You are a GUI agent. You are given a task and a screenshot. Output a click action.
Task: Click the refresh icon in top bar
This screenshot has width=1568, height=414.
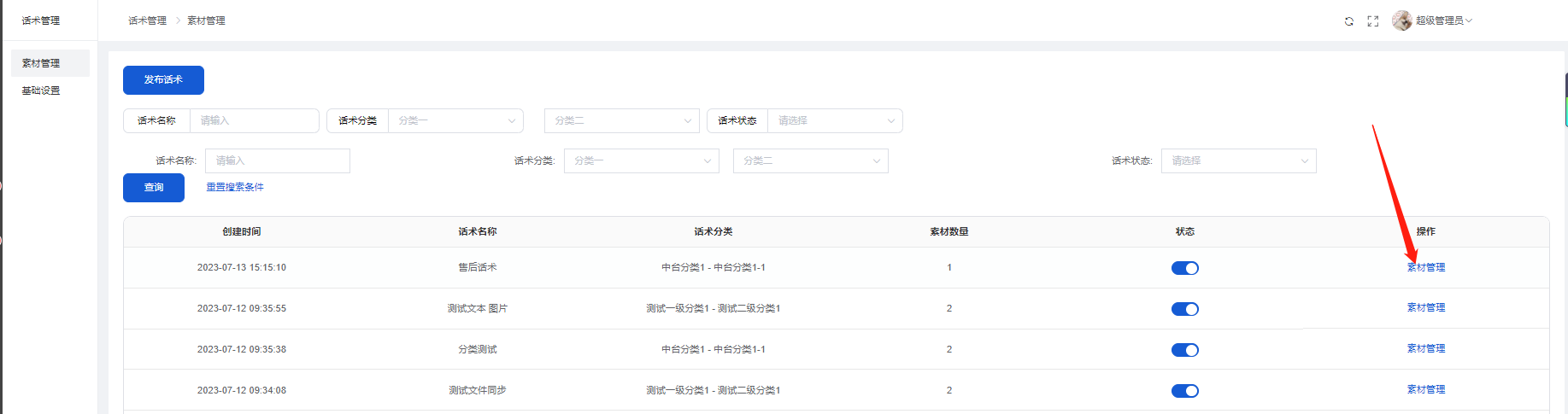[x=1348, y=21]
